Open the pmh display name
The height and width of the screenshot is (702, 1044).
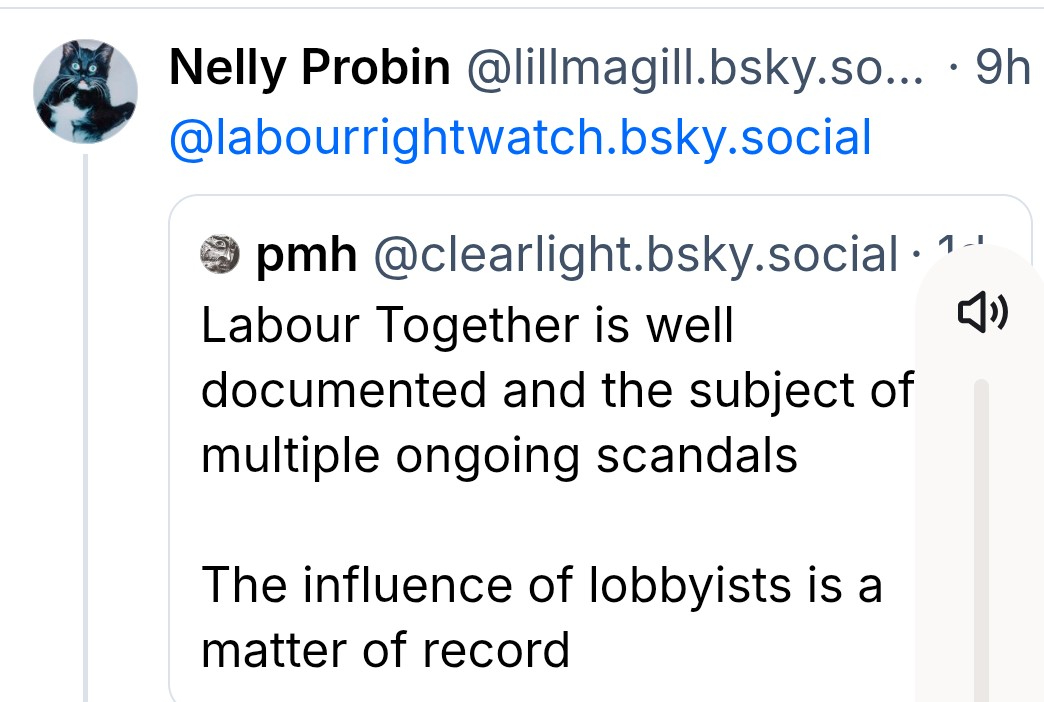point(307,256)
